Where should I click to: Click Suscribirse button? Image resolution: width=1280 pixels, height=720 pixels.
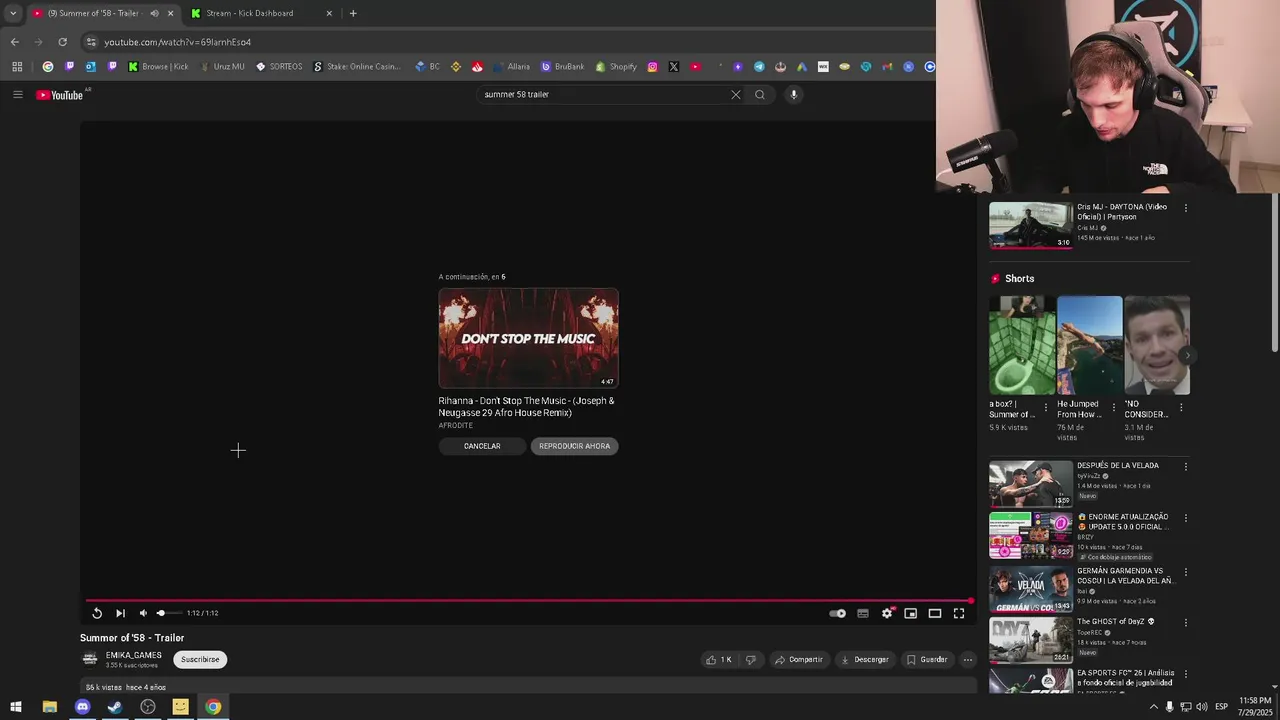[x=200, y=659]
